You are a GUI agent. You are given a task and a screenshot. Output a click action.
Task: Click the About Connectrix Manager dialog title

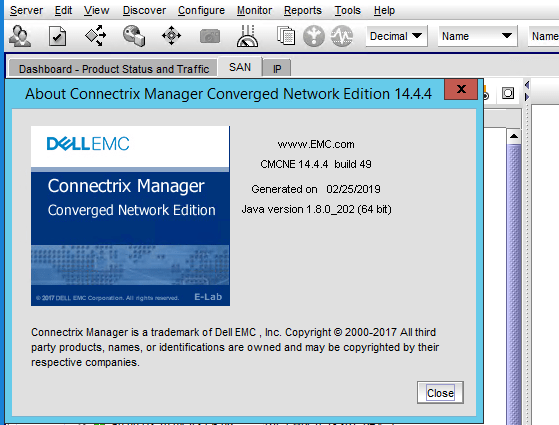(x=228, y=94)
